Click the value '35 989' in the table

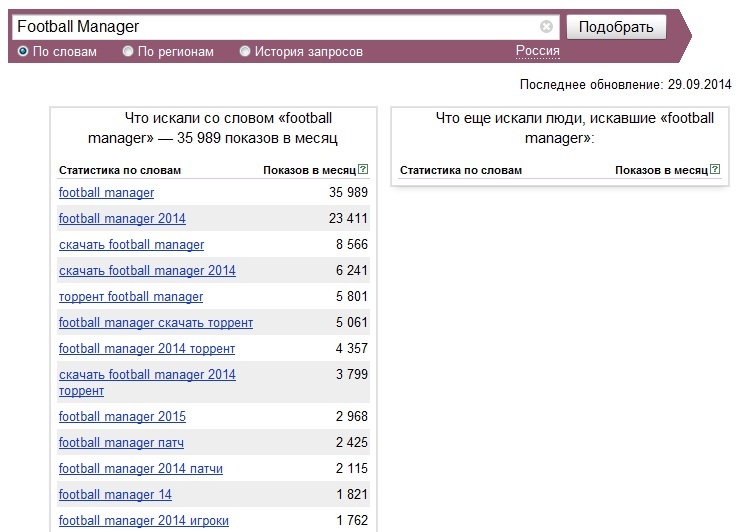coord(348,192)
